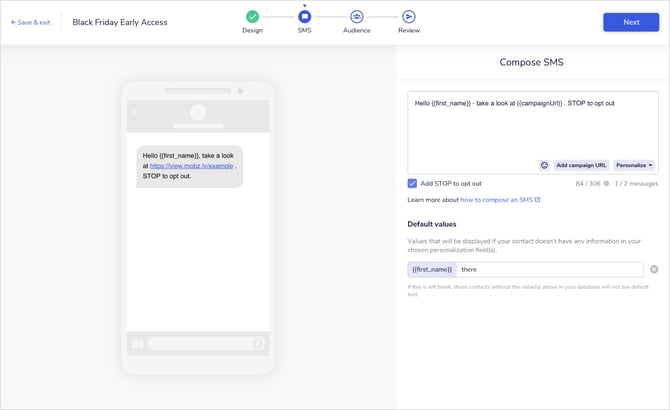Click the Default values heading
Viewport: 670px width, 410px height.
pyautogui.click(x=432, y=224)
